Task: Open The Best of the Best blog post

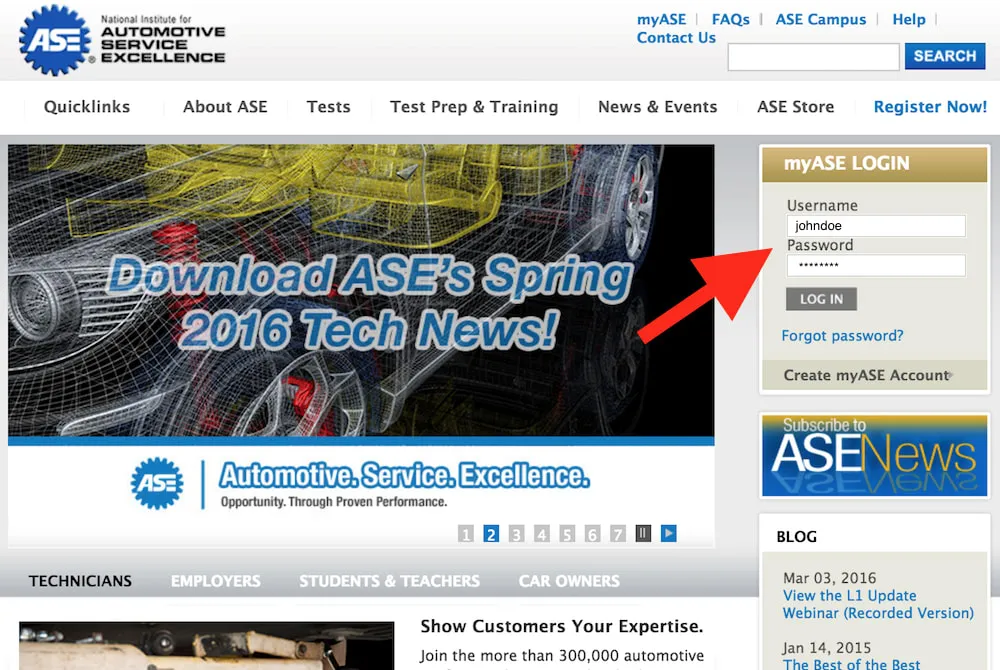Action: click(x=851, y=664)
